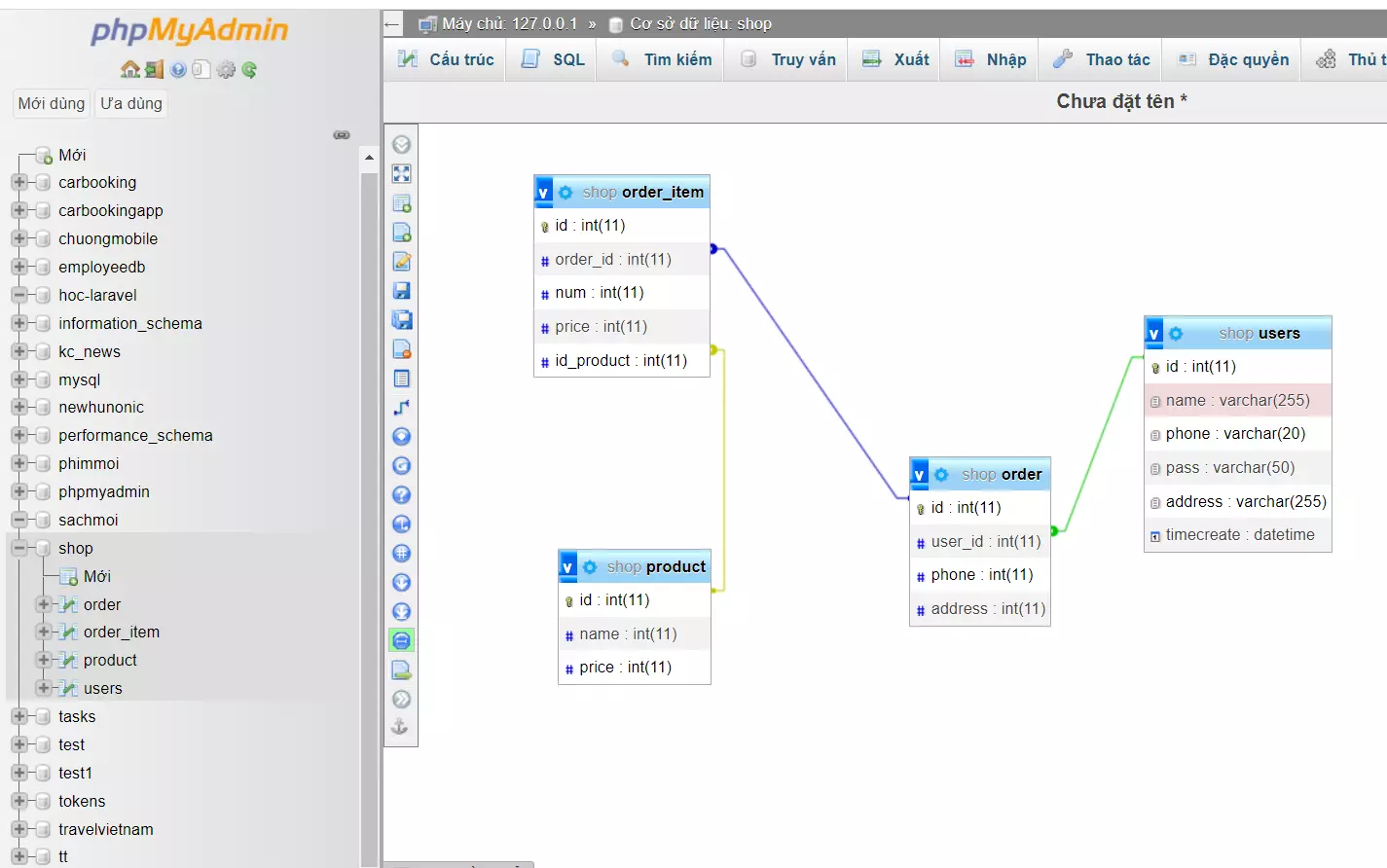The height and width of the screenshot is (868, 1387).
Task: Toggle snap to grid icon
Action: click(401, 554)
